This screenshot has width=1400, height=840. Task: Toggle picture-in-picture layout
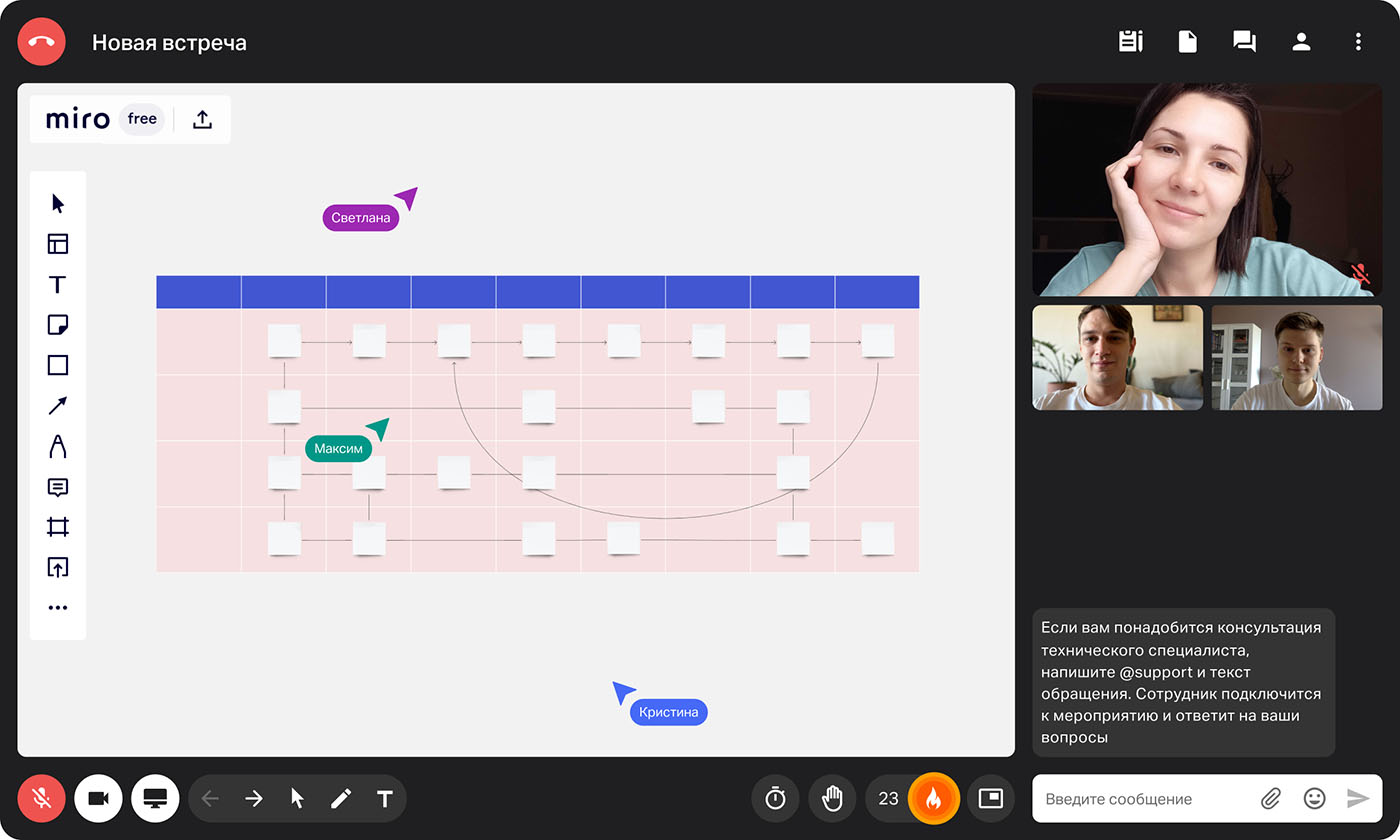990,798
